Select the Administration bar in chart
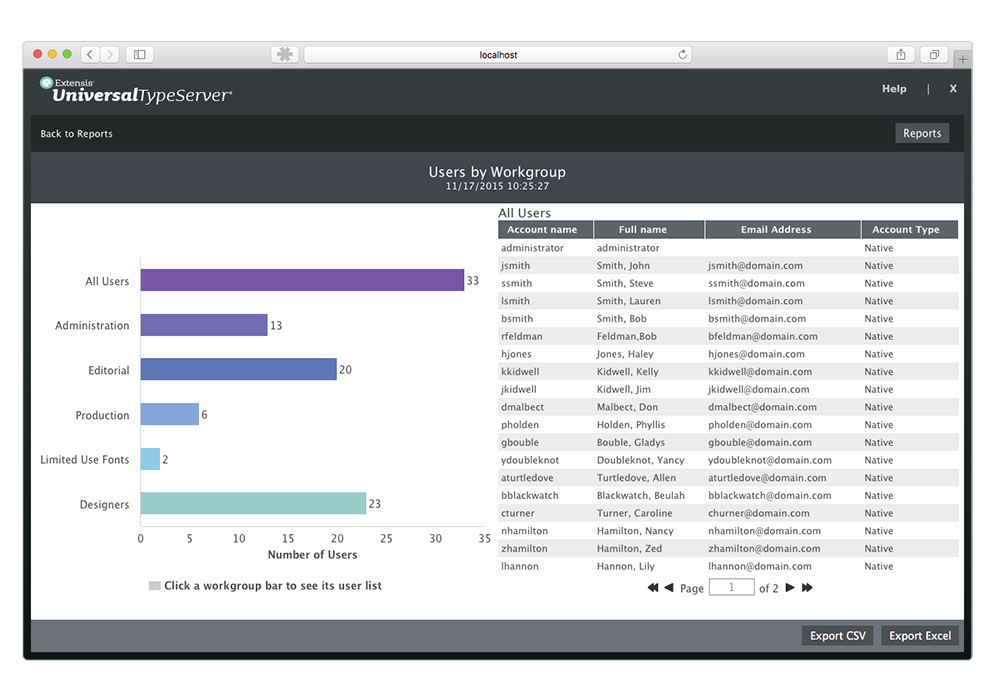Image resolution: width=995 pixels, height=700 pixels. [x=204, y=325]
